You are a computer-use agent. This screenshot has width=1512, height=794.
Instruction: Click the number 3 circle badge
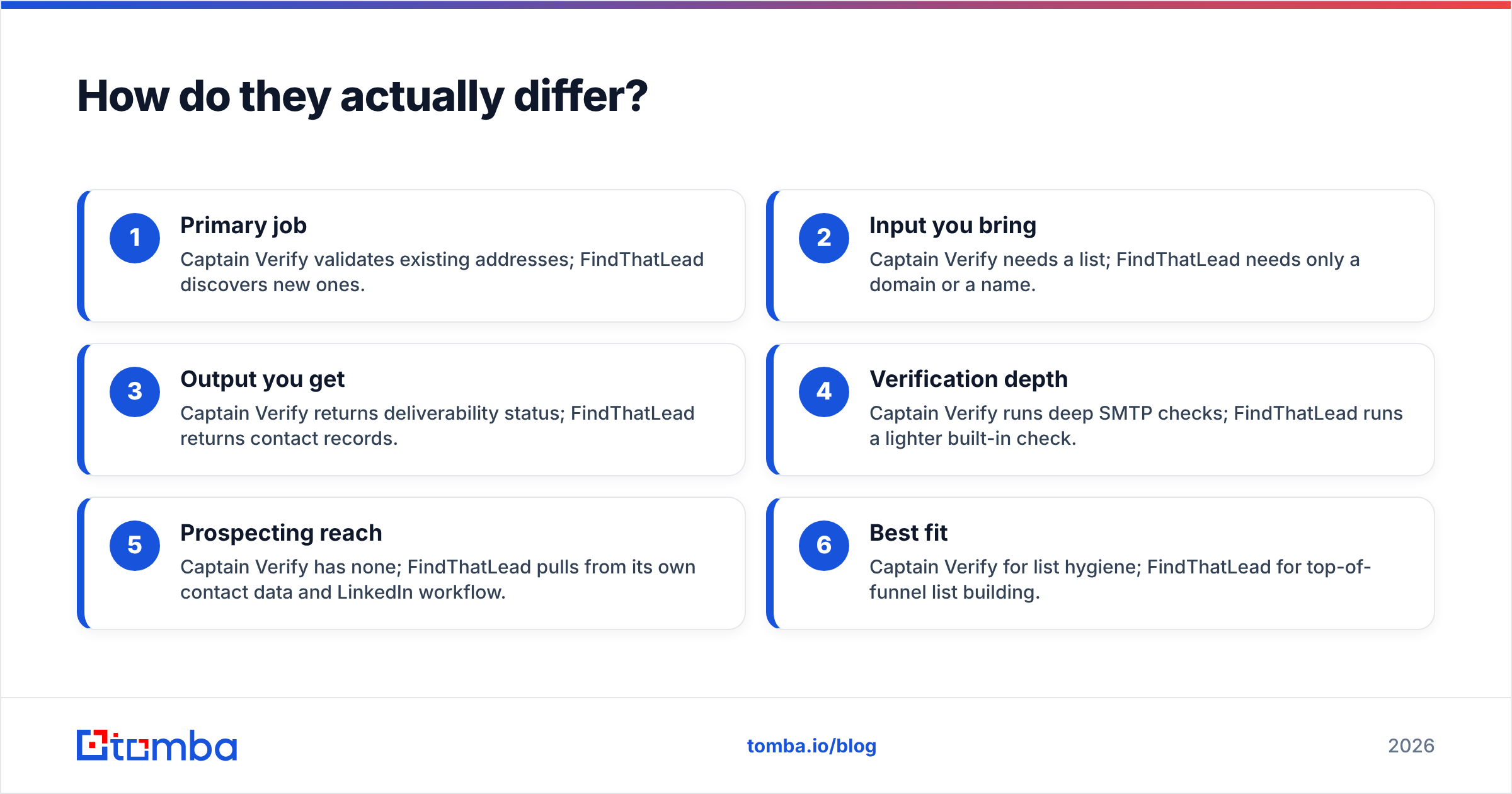point(135,392)
